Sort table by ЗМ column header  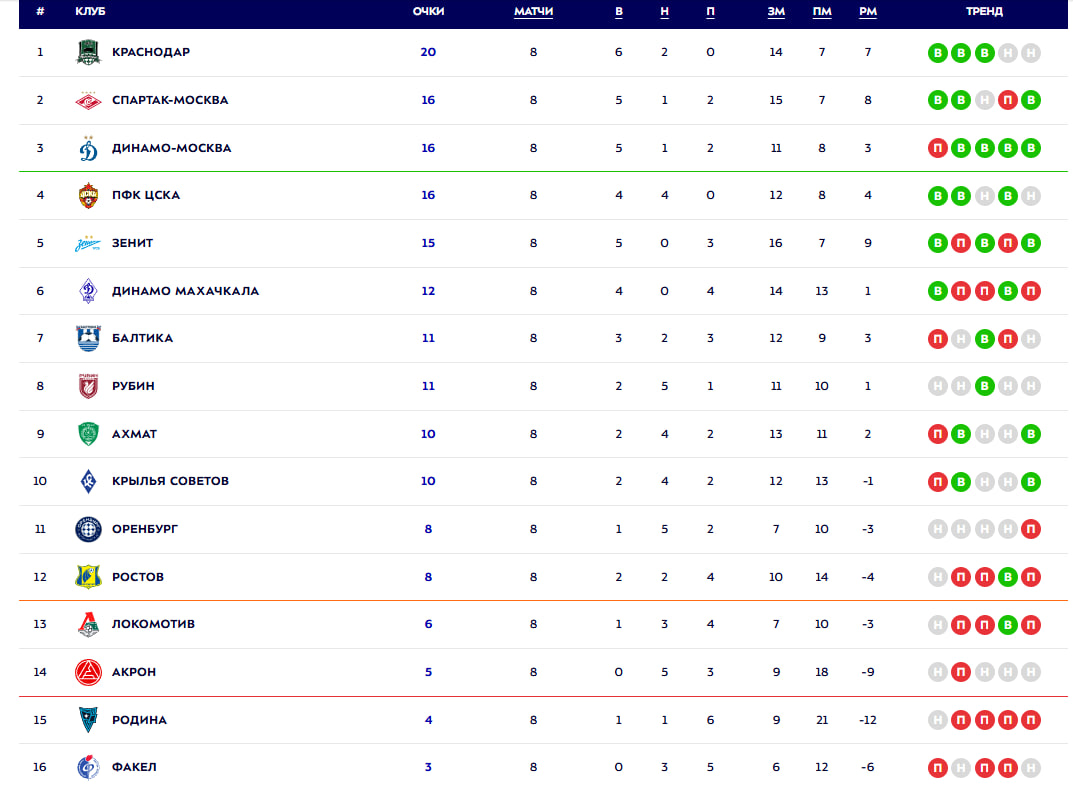point(775,12)
